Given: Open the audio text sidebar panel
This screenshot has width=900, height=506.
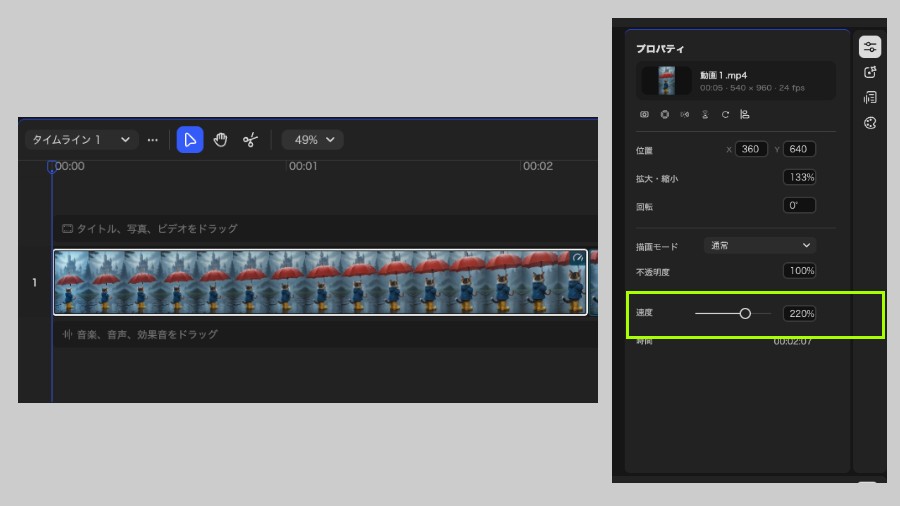Looking at the screenshot, I should pos(870,98).
